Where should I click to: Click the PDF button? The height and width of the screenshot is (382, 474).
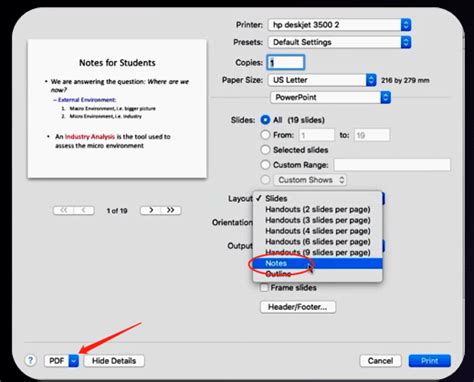pyautogui.click(x=57, y=361)
